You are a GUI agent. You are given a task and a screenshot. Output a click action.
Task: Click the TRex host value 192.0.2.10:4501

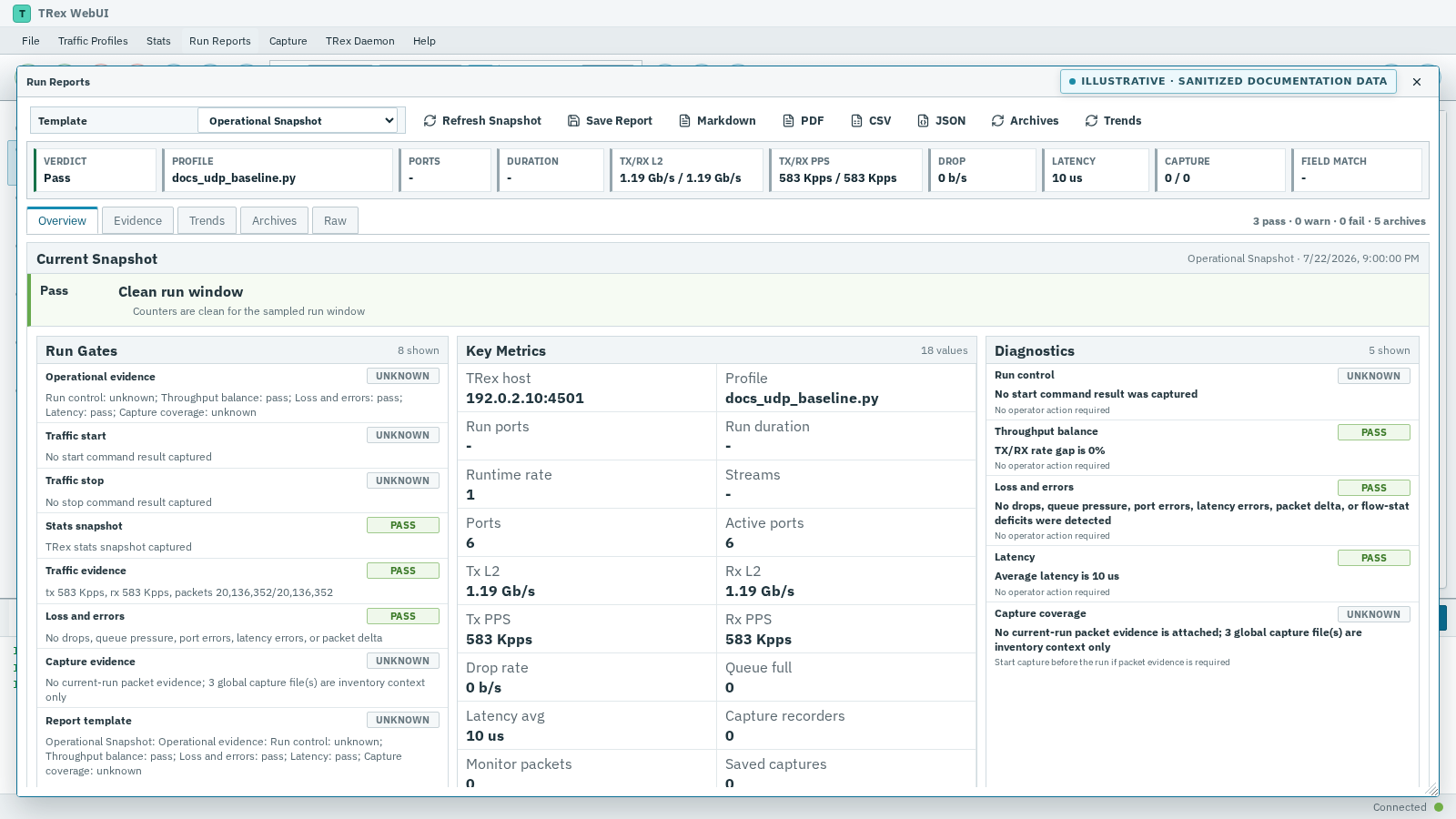coord(525,399)
